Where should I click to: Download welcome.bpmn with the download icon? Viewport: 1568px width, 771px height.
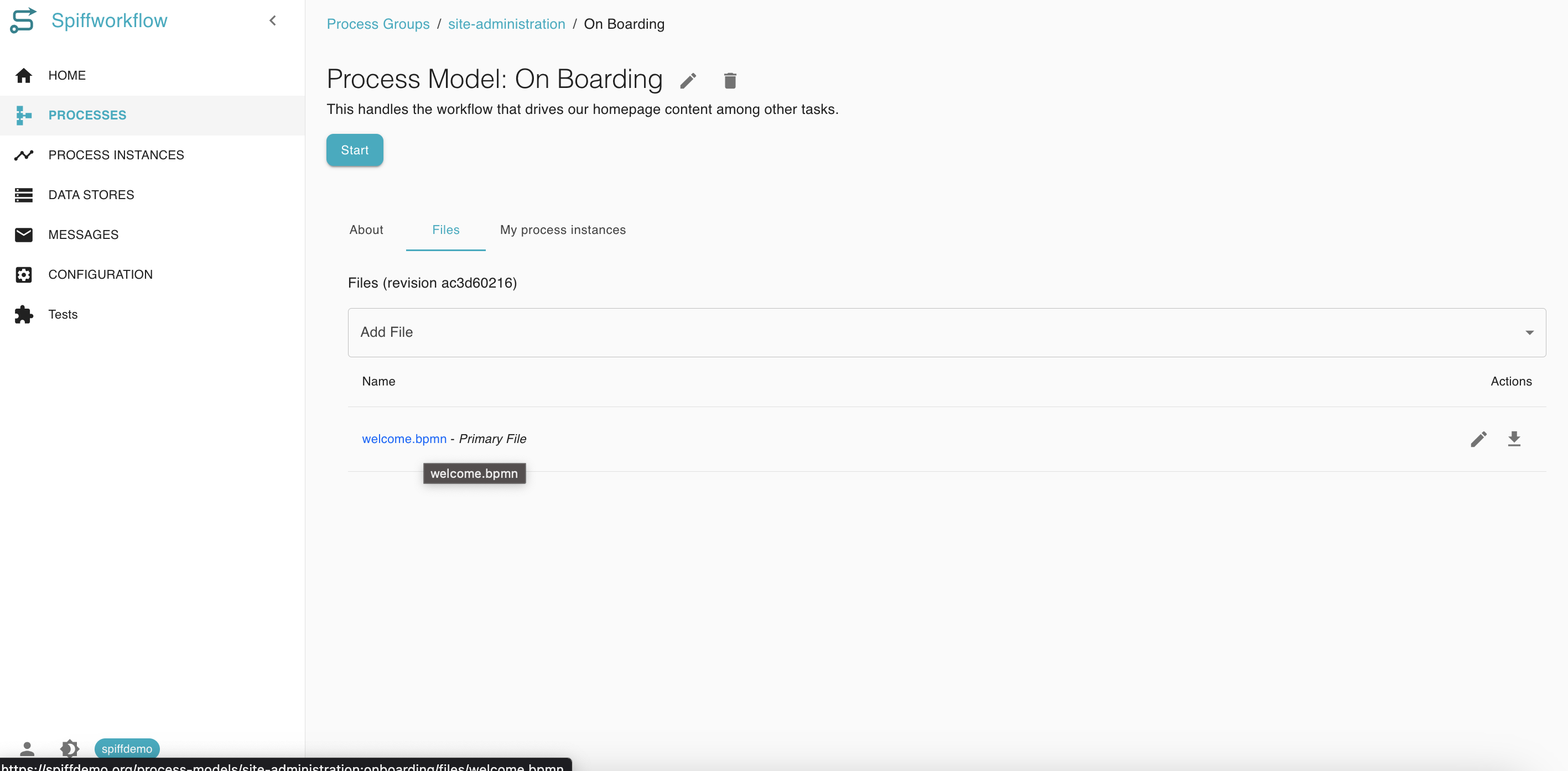[x=1514, y=439]
